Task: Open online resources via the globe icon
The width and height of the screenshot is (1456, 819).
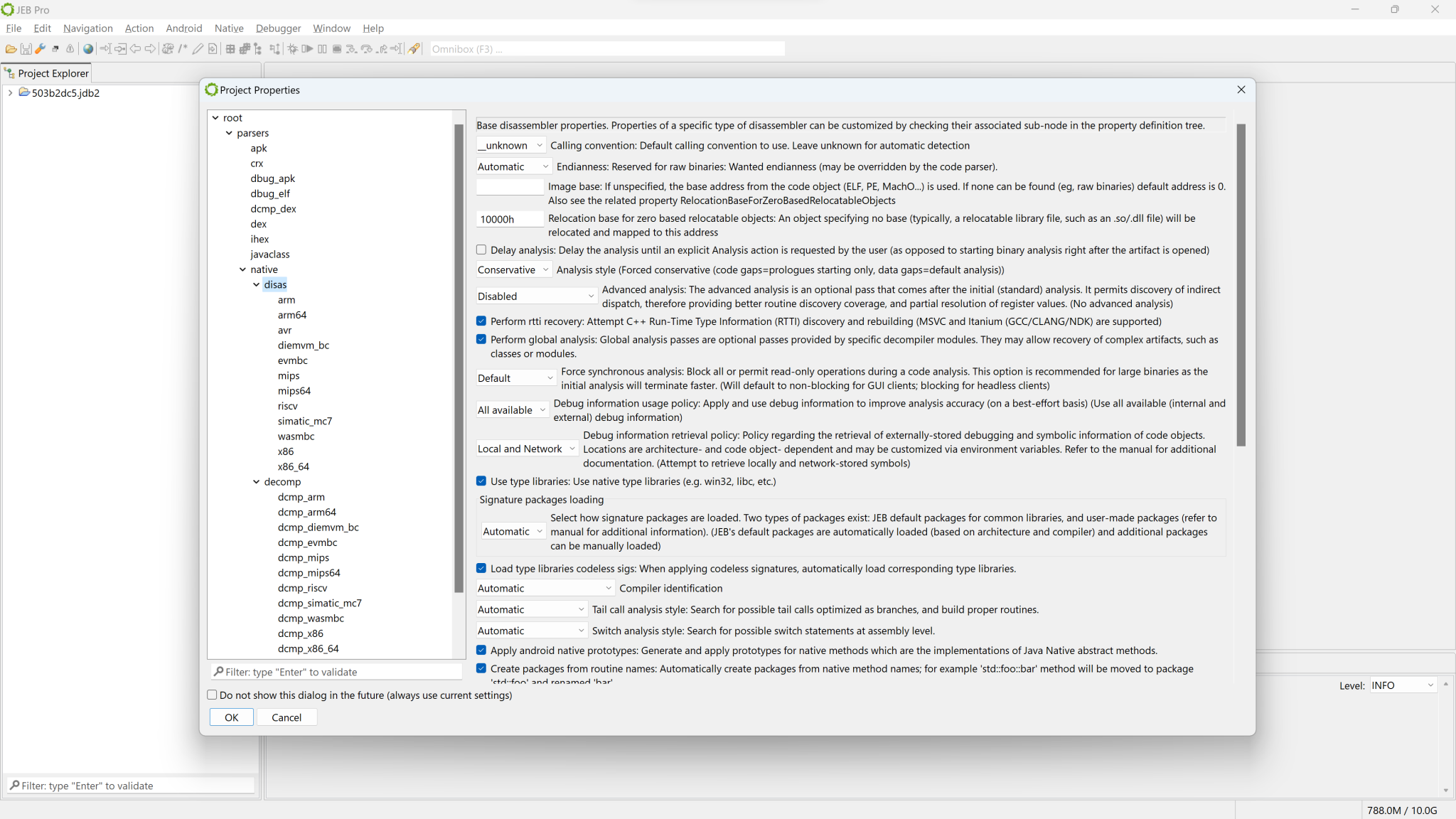Action: [x=87, y=49]
